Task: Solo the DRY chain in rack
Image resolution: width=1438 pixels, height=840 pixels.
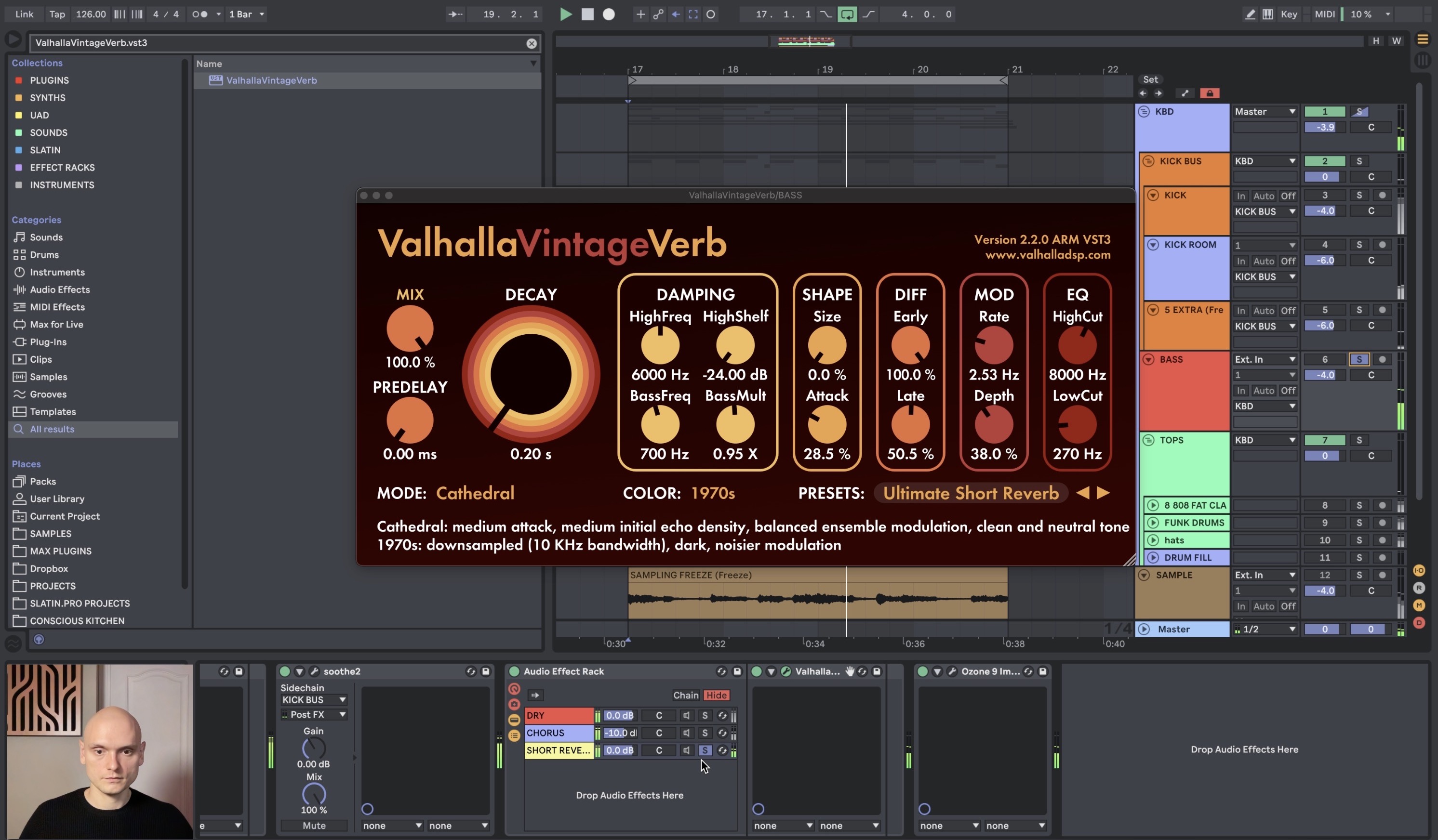Action: (x=705, y=716)
